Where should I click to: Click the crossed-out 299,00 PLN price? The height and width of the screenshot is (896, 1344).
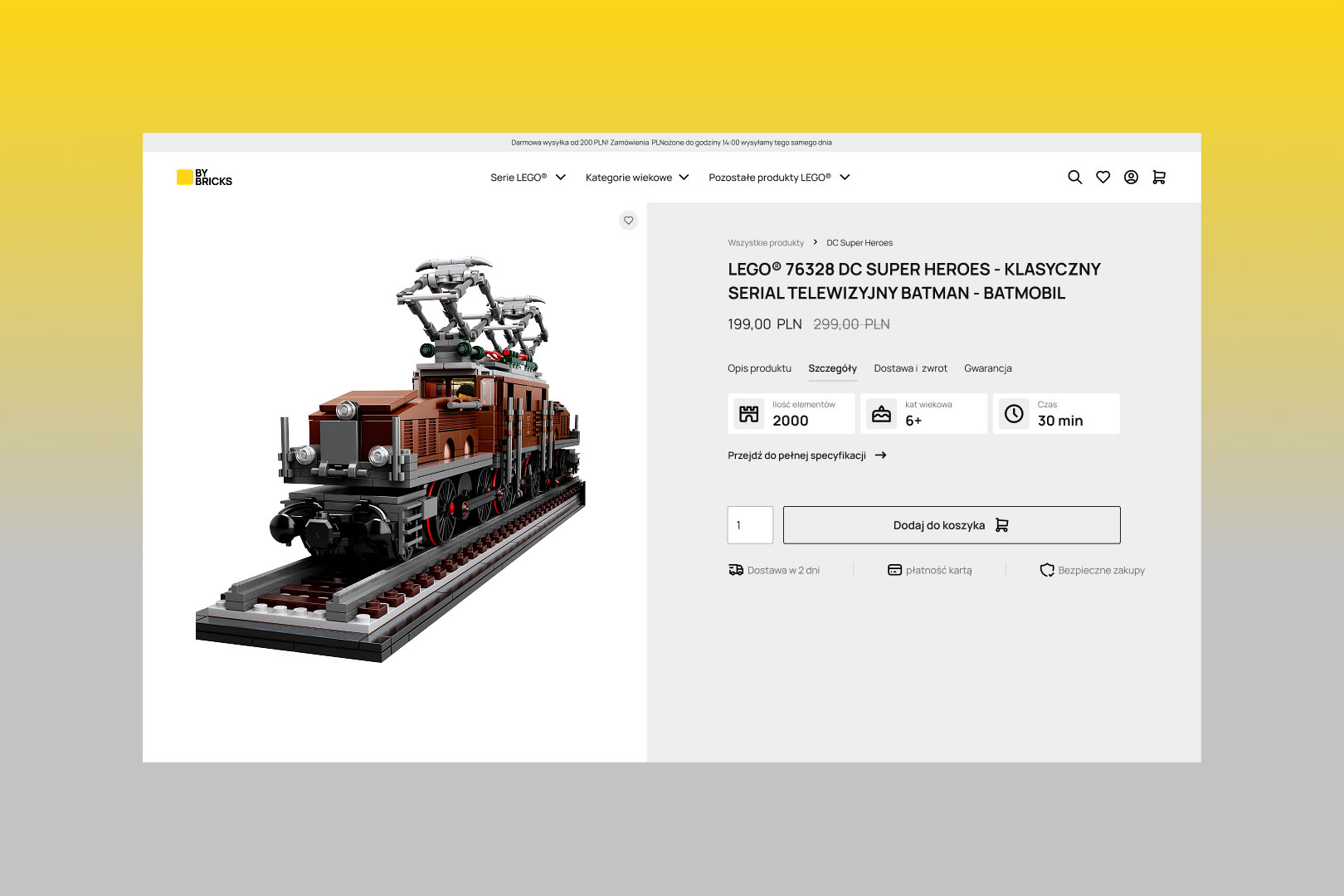pos(851,324)
